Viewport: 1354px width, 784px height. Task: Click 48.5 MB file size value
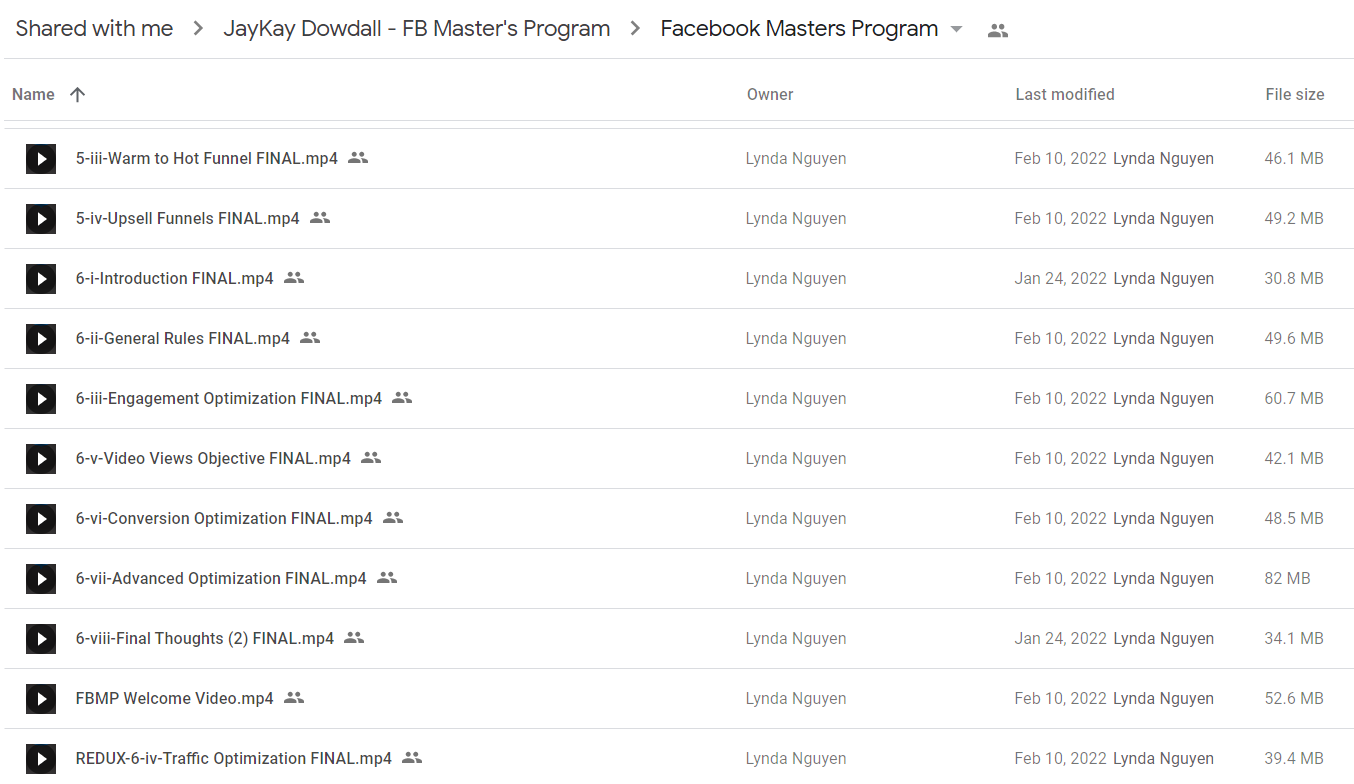1294,518
